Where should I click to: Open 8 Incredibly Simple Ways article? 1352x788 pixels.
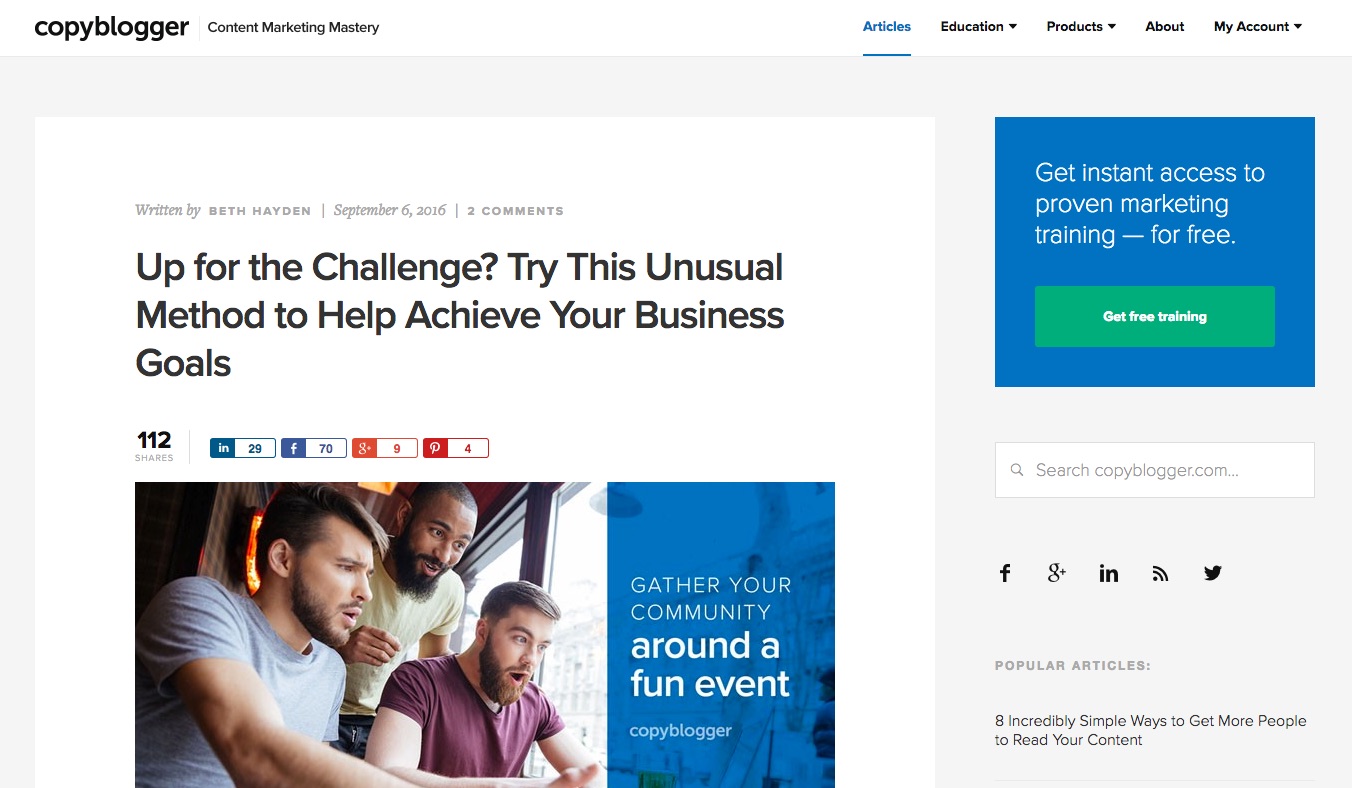pos(1151,730)
